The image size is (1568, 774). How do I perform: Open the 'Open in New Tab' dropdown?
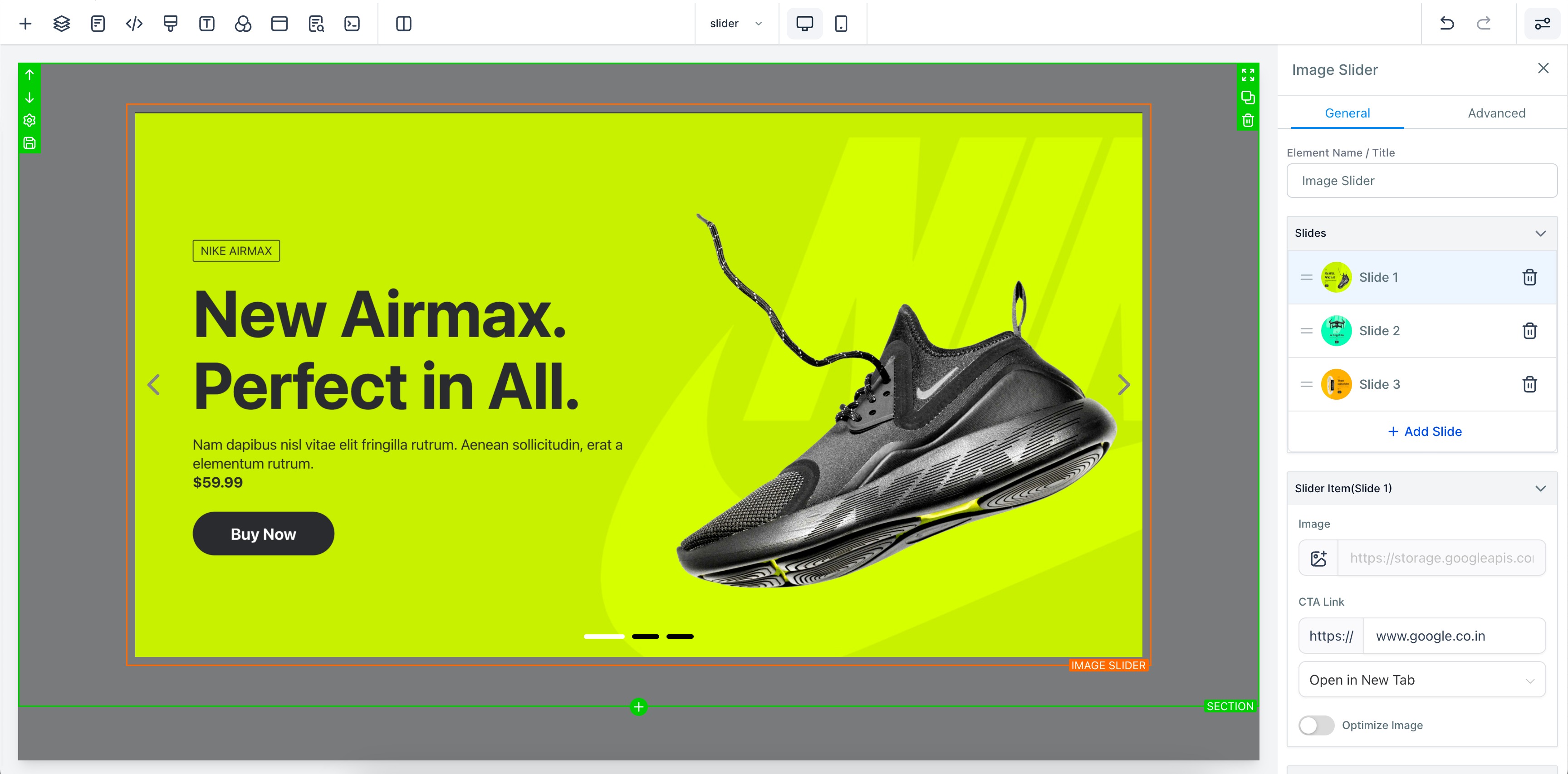[1422, 680]
